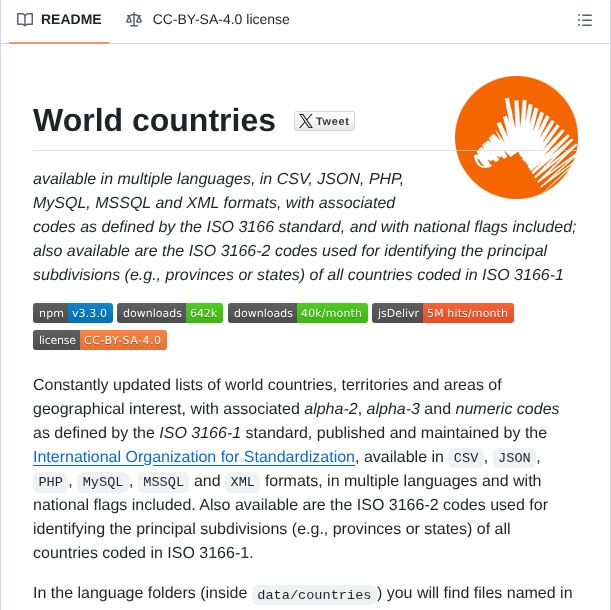Click the MySQL code label
This screenshot has height=610, width=611.
(103, 482)
